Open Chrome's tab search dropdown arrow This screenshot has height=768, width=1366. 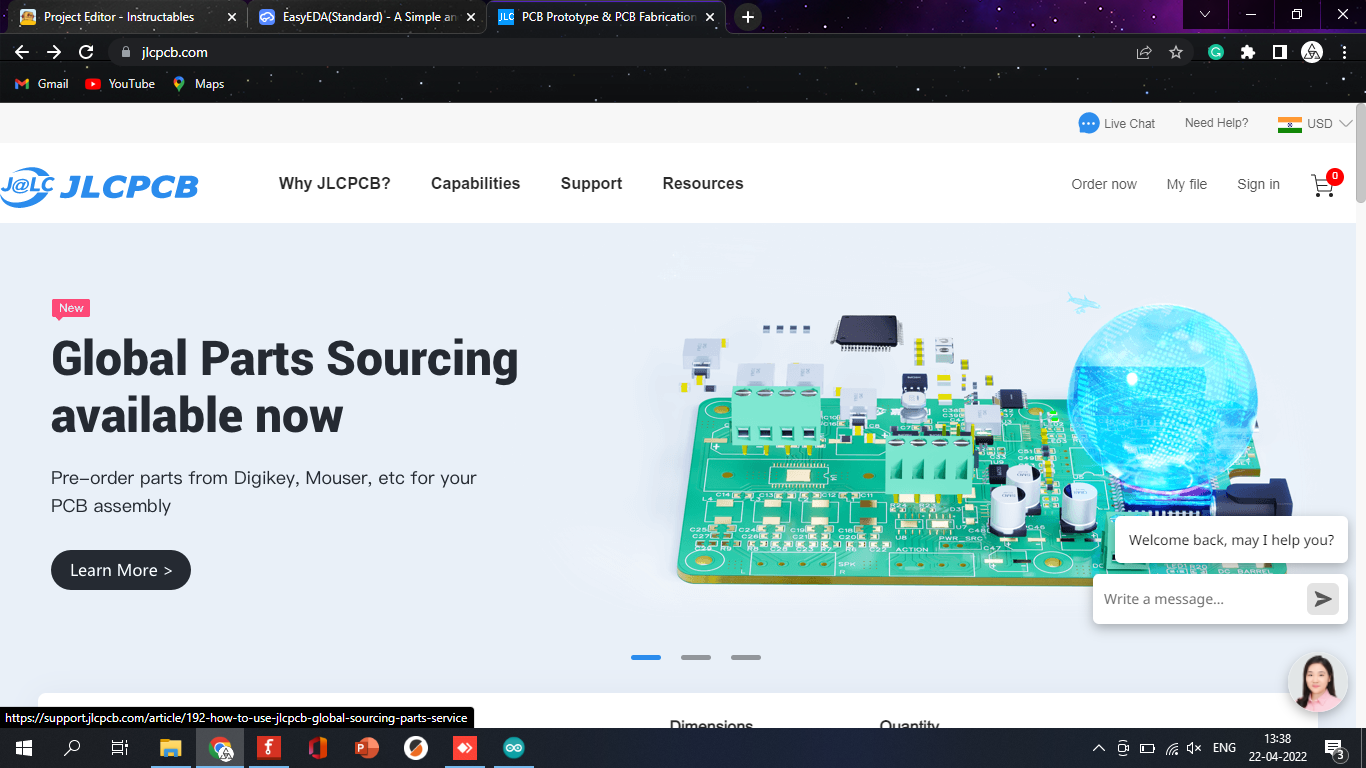pyautogui.click(x=1204, y=16)
